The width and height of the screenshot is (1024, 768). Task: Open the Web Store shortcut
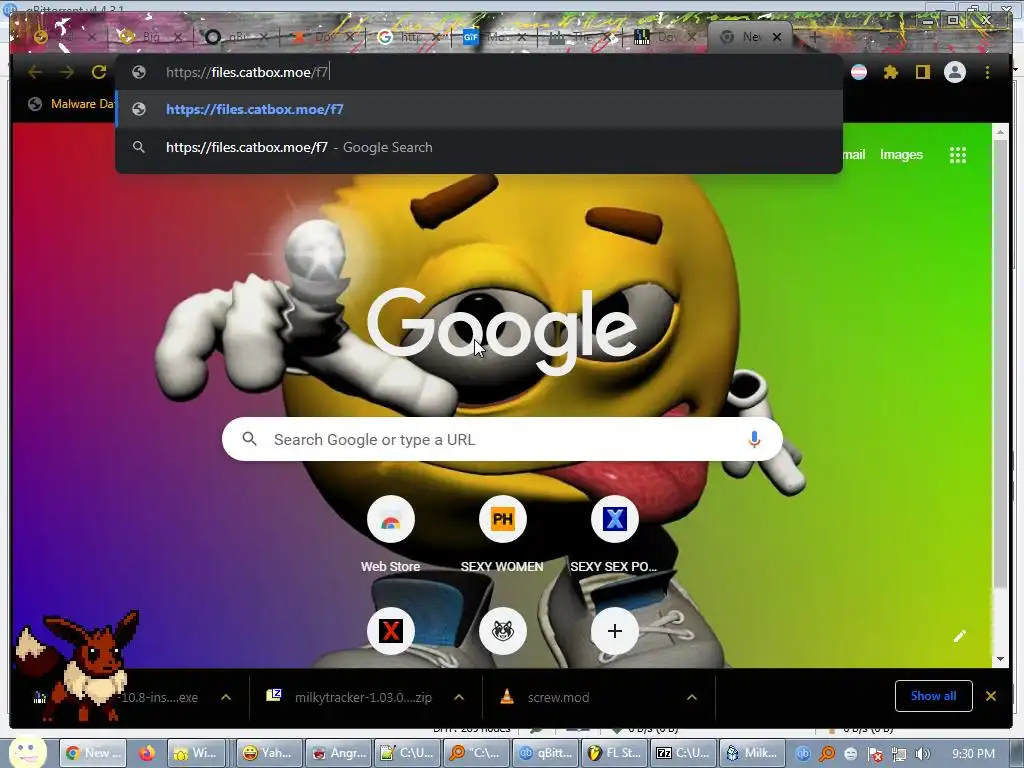(x=391, y=520)
